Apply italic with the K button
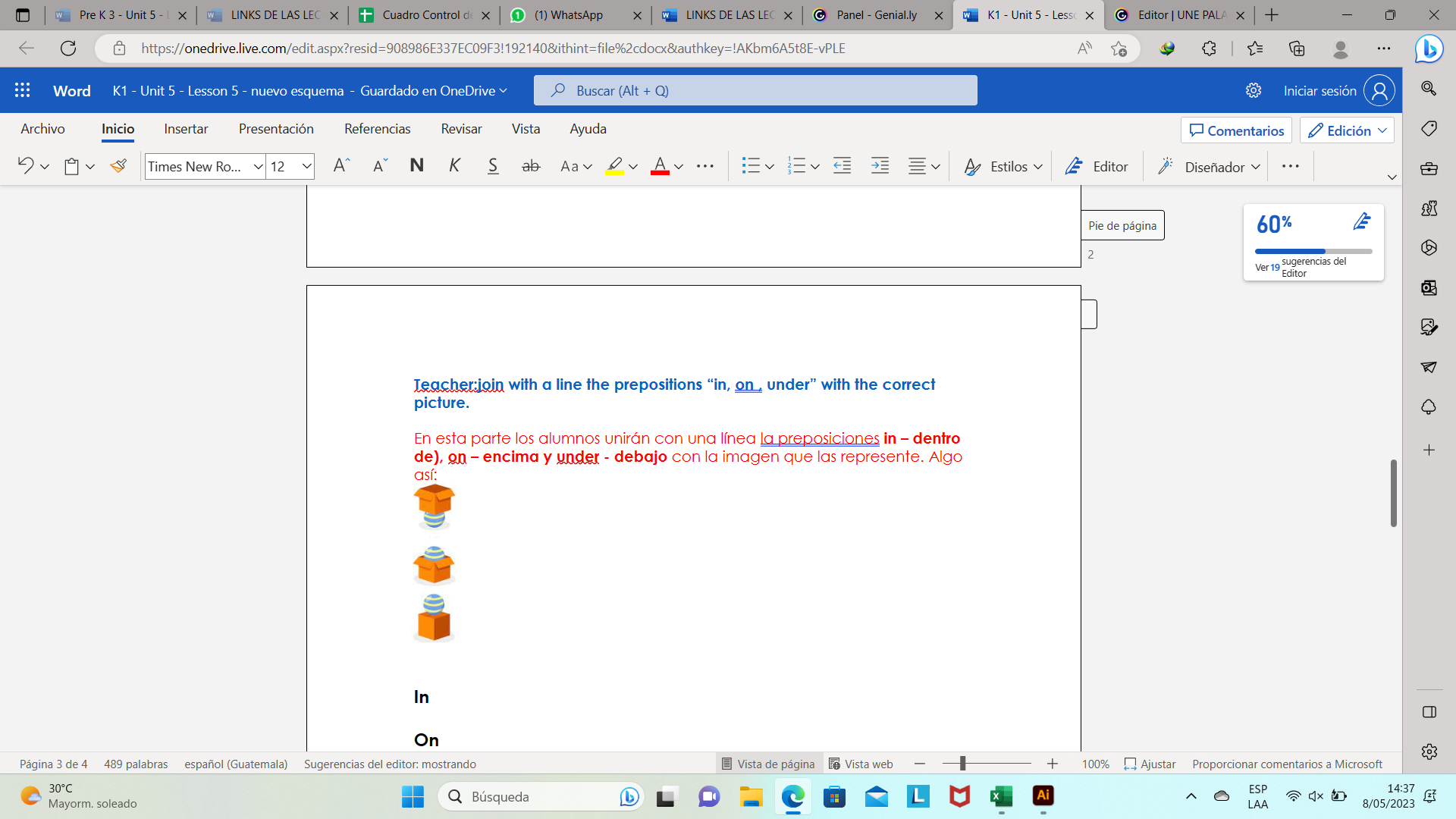The width and height of the screenshot is (1456, 819). tap(454, 166)
